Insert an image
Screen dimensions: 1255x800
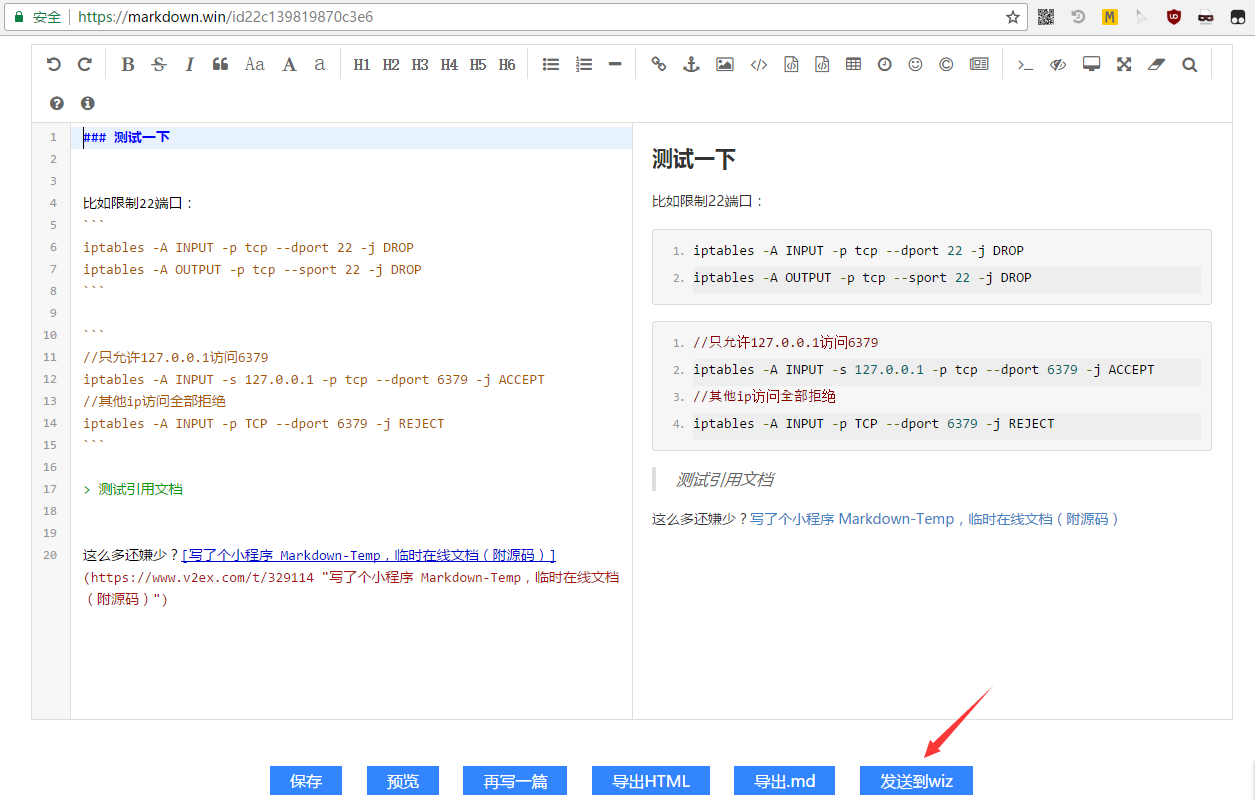pyautogui.click(x=724, y=63)
